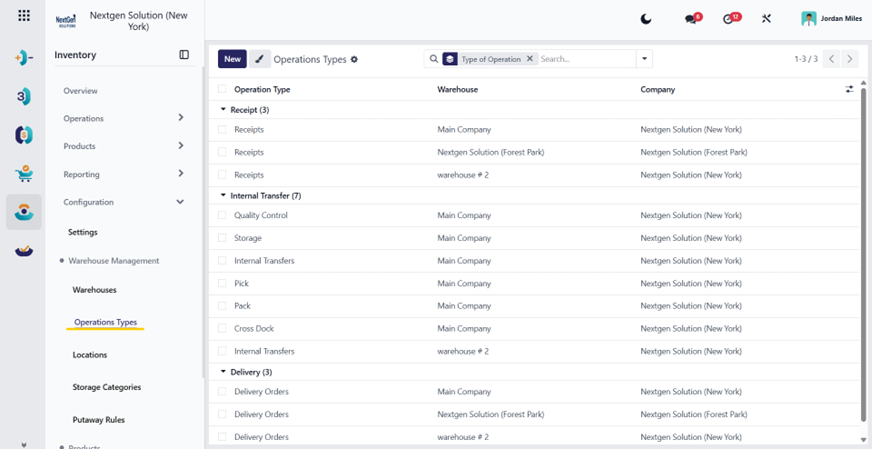Screen dimensions: 872x449
Task: Sort by Operation Type column header
Action: [262, 89]
